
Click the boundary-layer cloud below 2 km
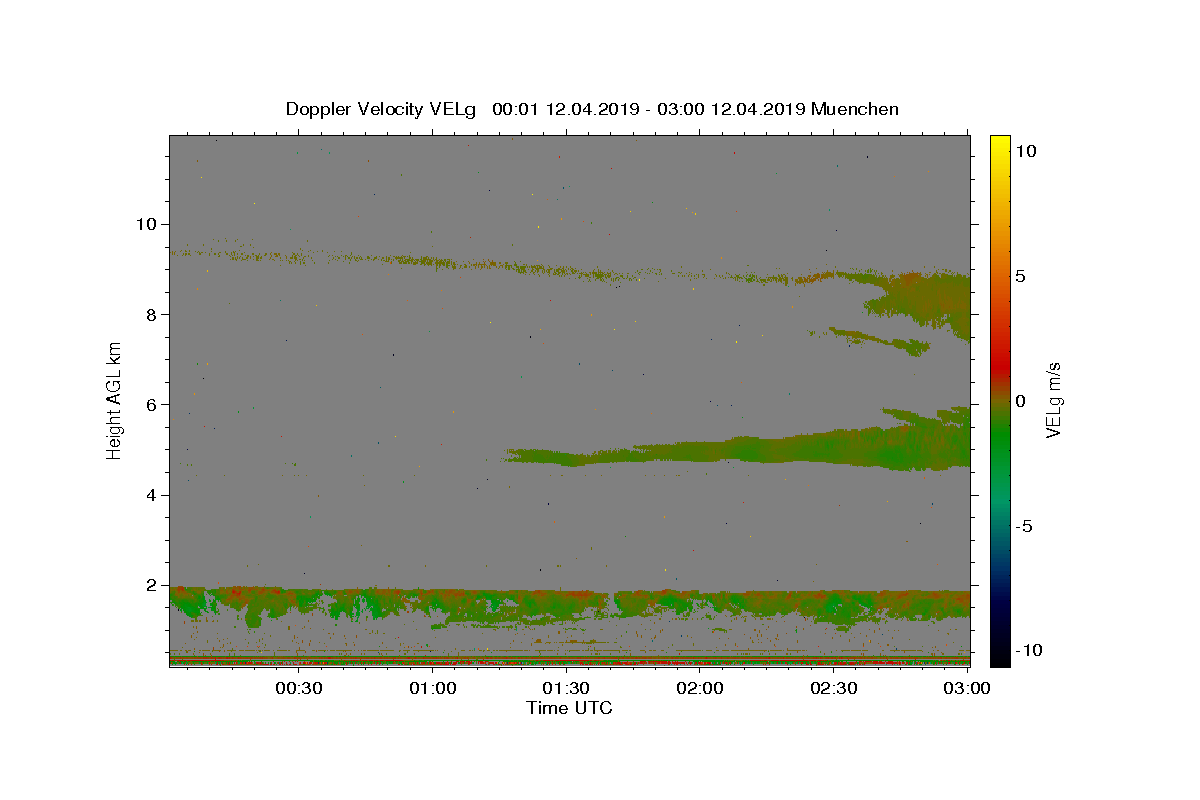569,603
